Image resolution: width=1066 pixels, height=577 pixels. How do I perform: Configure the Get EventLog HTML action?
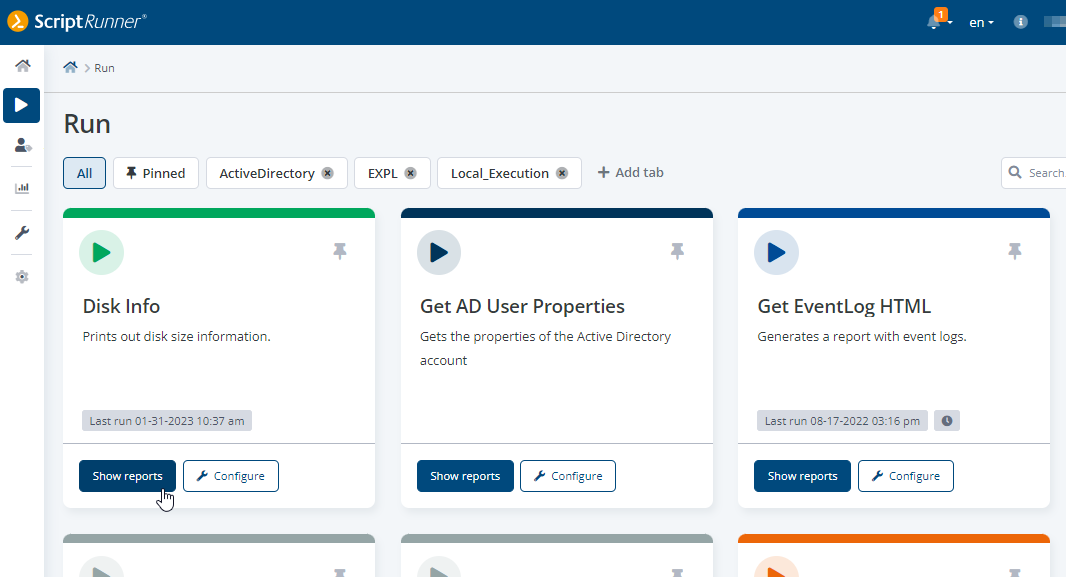click(906, 476)
